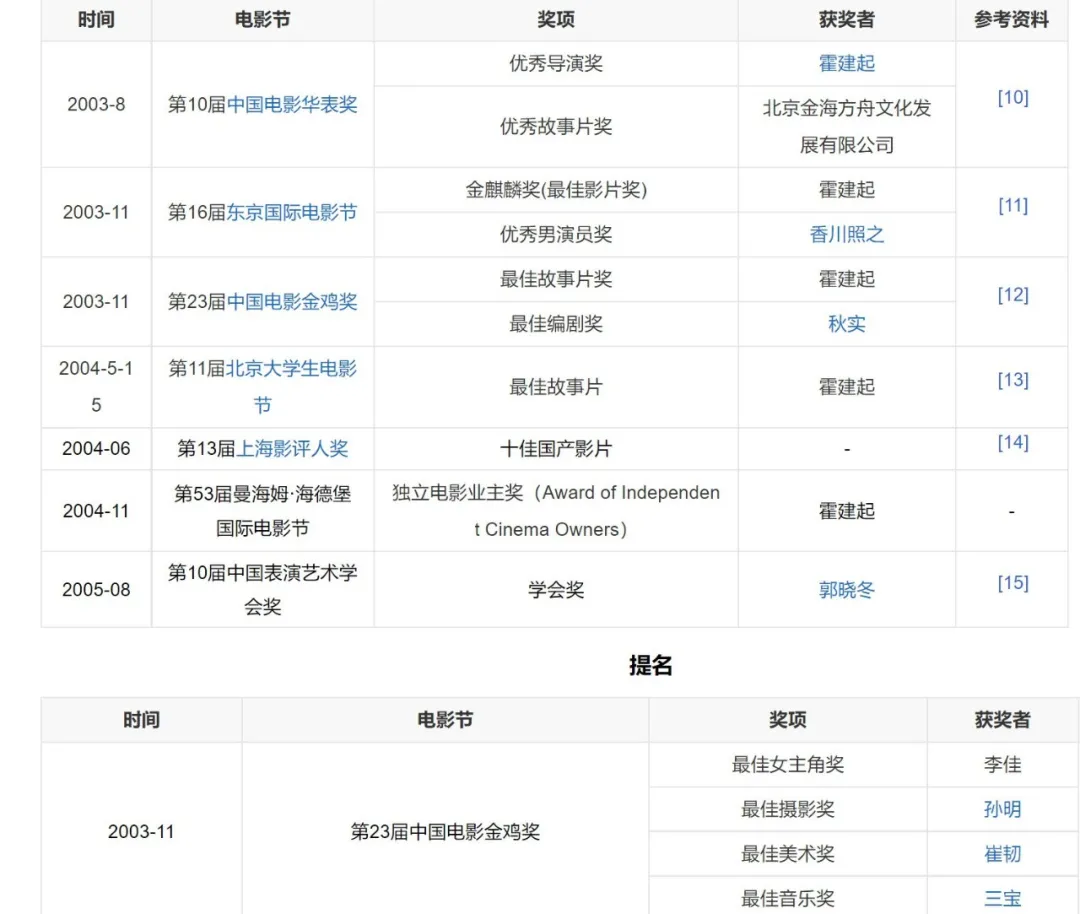The image size is (1080, 914).
Task: Open the 中国电影华表奖 link
Action: [x=292, y=105]
